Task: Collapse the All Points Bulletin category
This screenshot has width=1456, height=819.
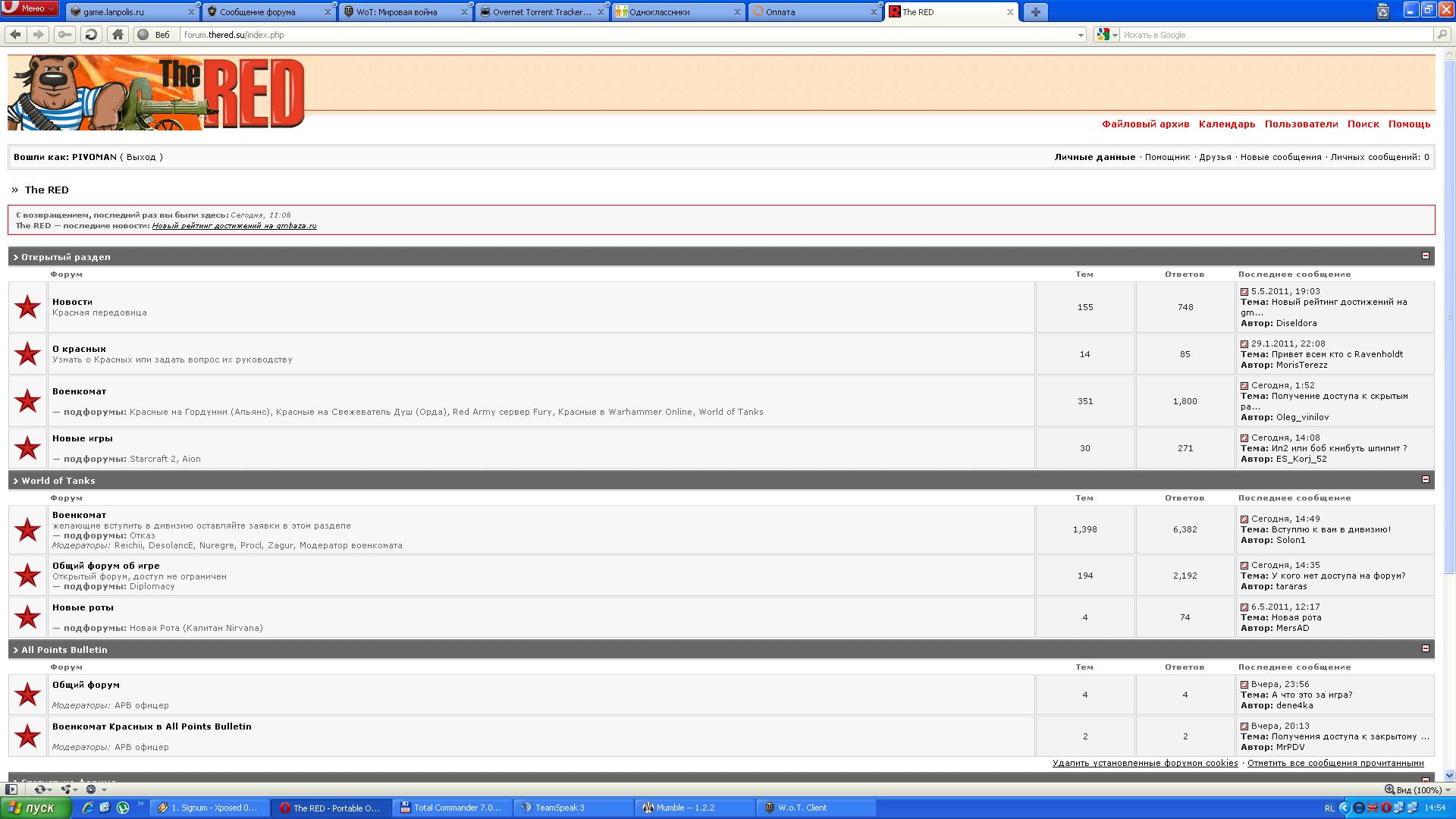Action: pyautogui.click(x=1425, y=648)
